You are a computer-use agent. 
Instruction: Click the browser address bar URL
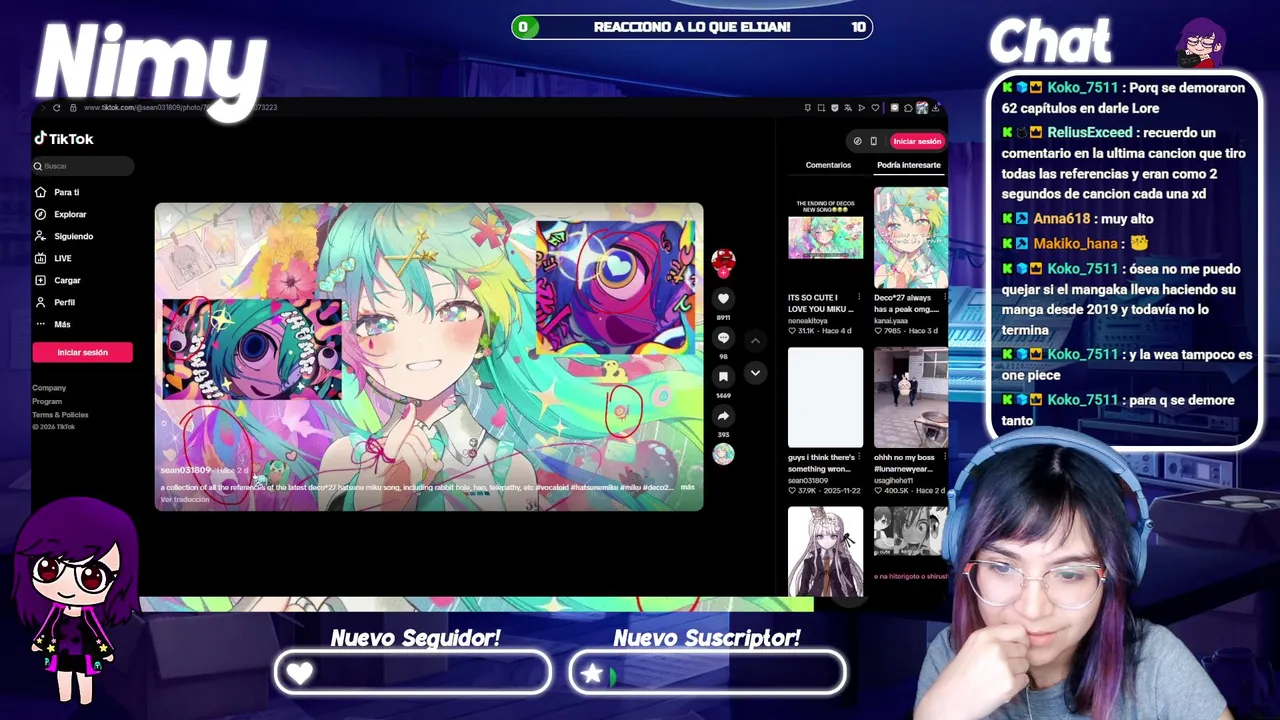point(180,107)
